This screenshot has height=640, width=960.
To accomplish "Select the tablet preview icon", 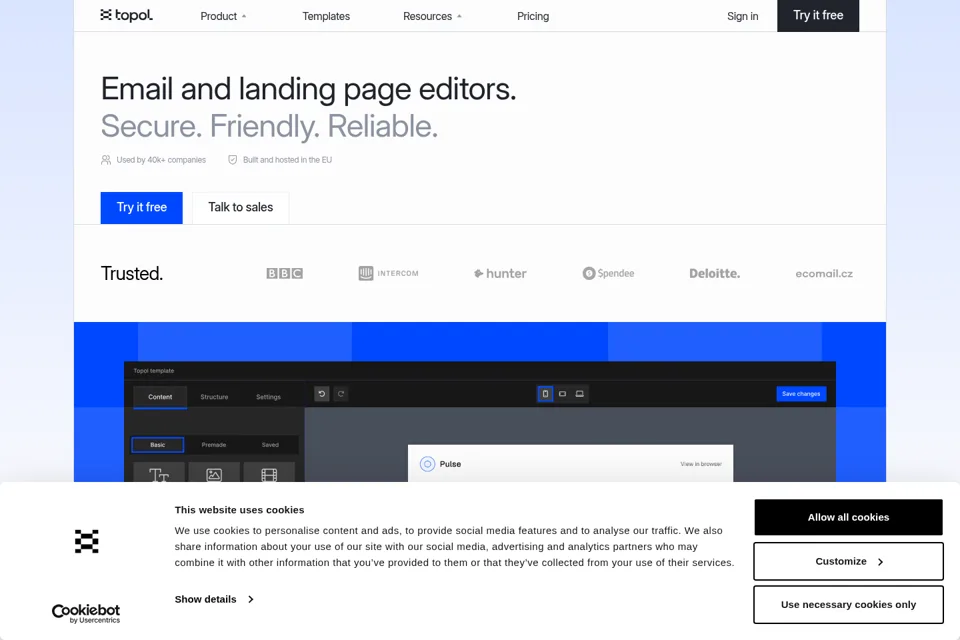I will coord(562,394).
